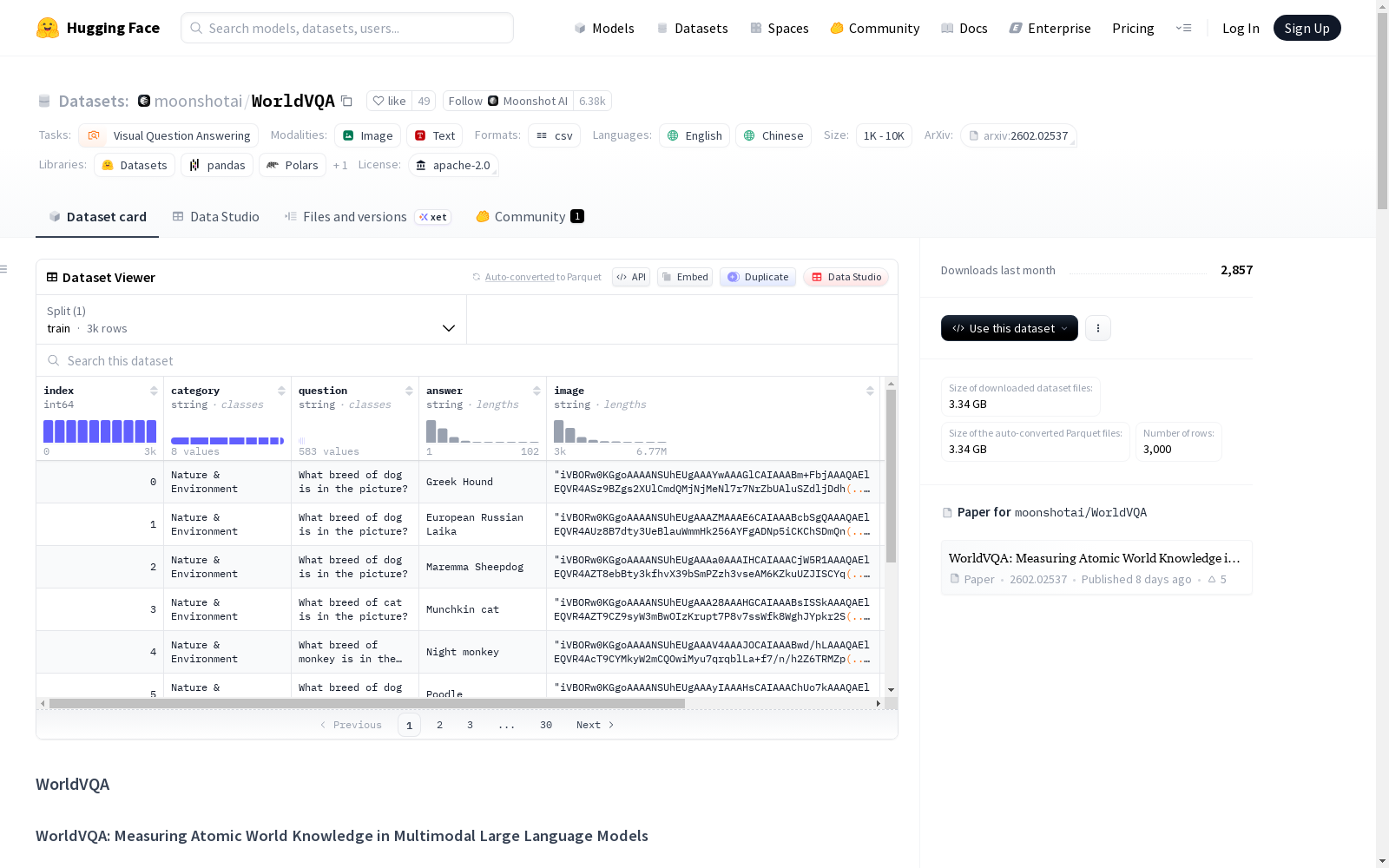Select the 1K - 10K size tag
The width and height of the screenshot is (1389, 868).
pos(884,135)
